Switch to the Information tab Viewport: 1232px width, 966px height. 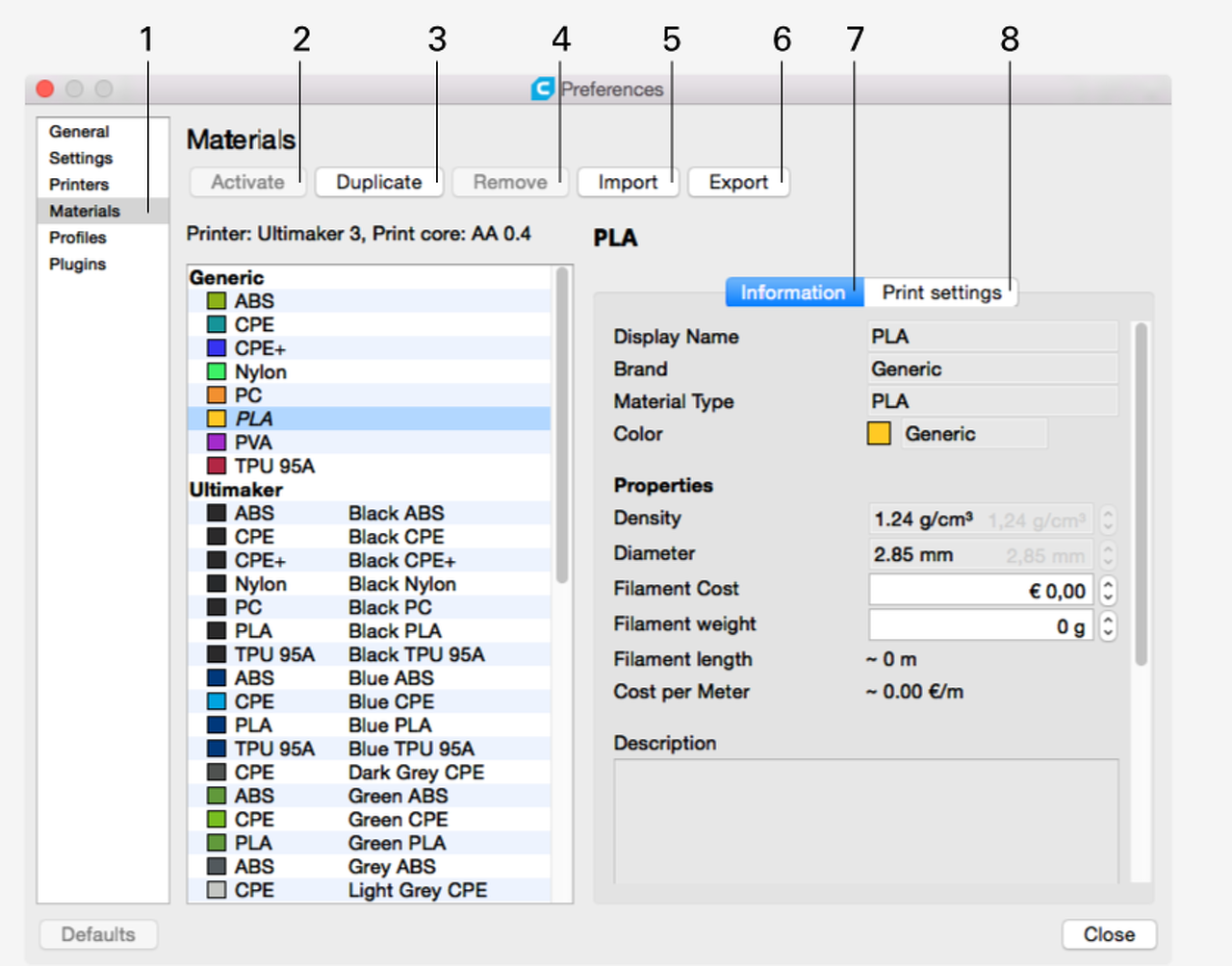click(794, 292)
